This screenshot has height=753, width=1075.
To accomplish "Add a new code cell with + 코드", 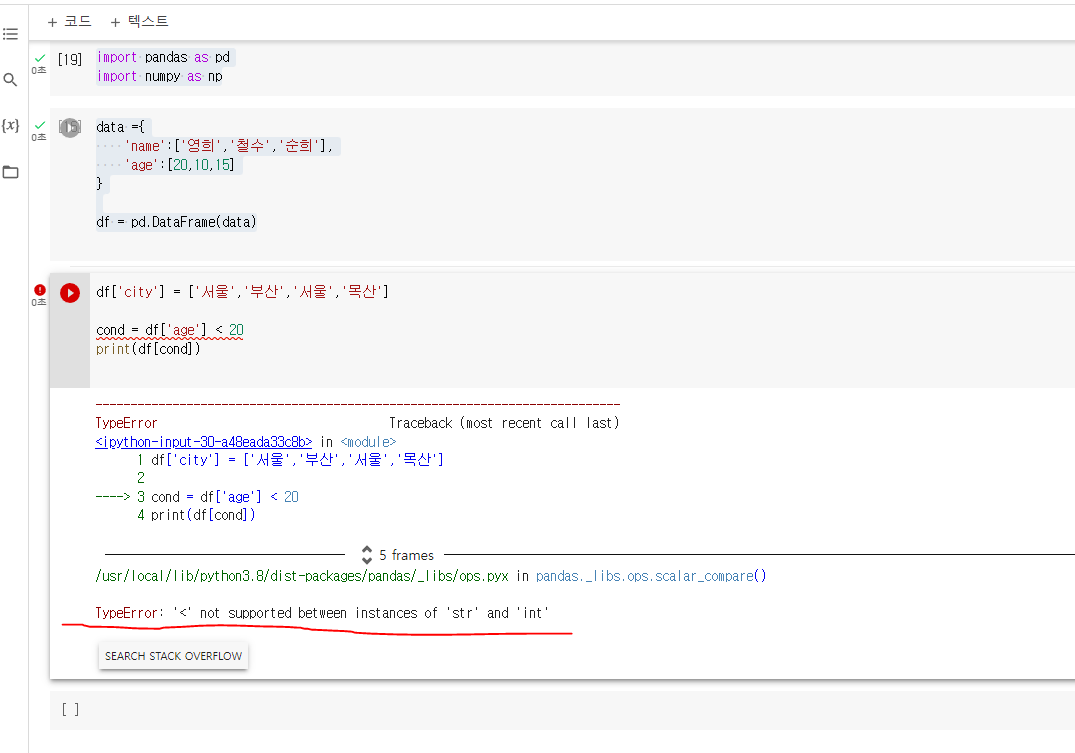I will (69, 22).
